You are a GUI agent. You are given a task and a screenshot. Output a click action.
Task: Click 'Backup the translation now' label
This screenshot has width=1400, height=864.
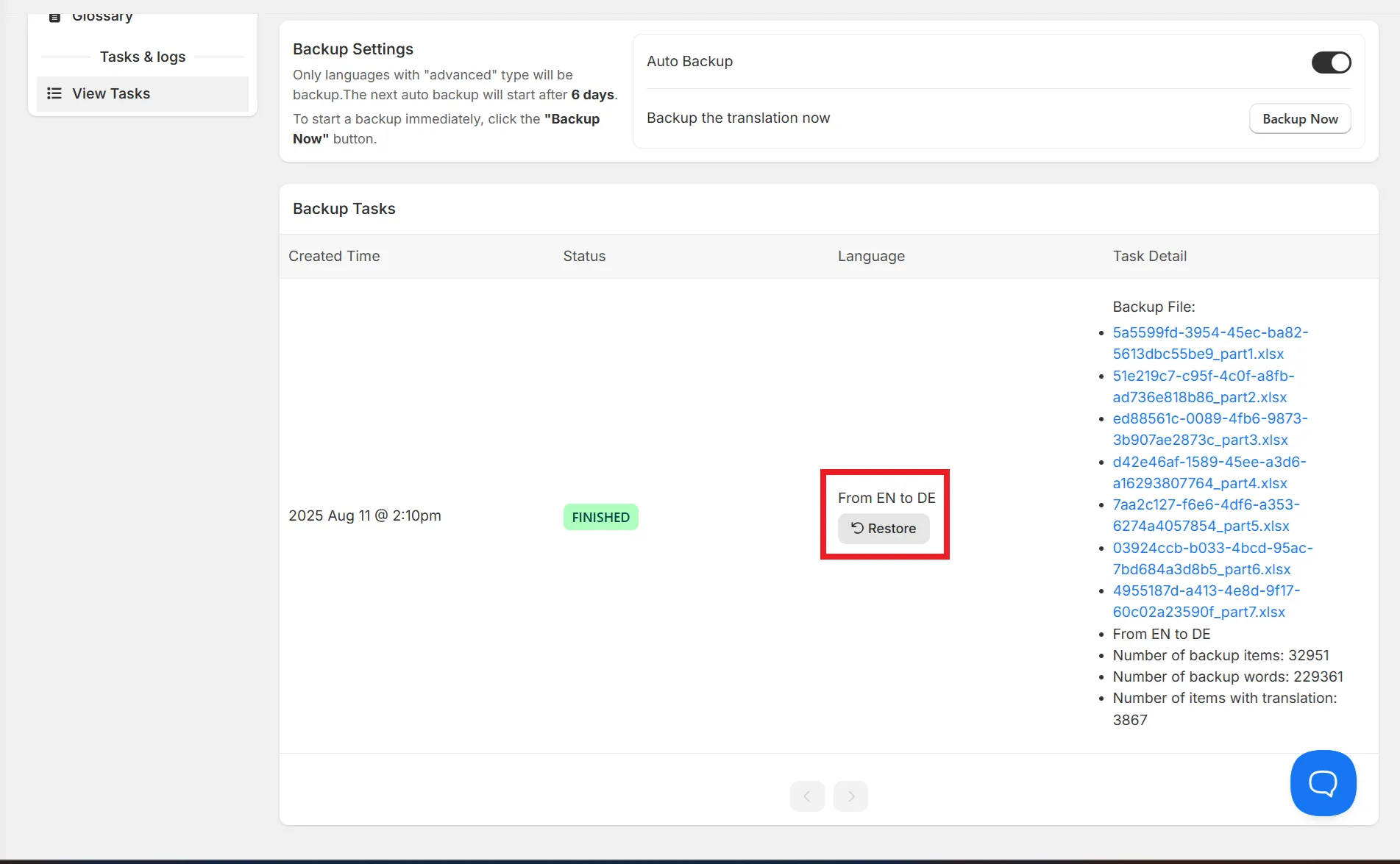pyautogui.click(x=738, y=118)
